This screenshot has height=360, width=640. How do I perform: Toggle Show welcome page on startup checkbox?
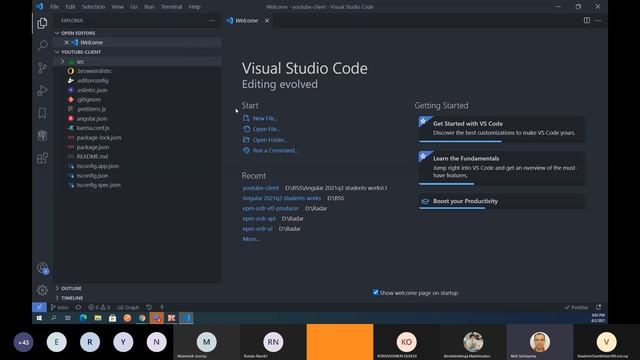tap(376, 292)
